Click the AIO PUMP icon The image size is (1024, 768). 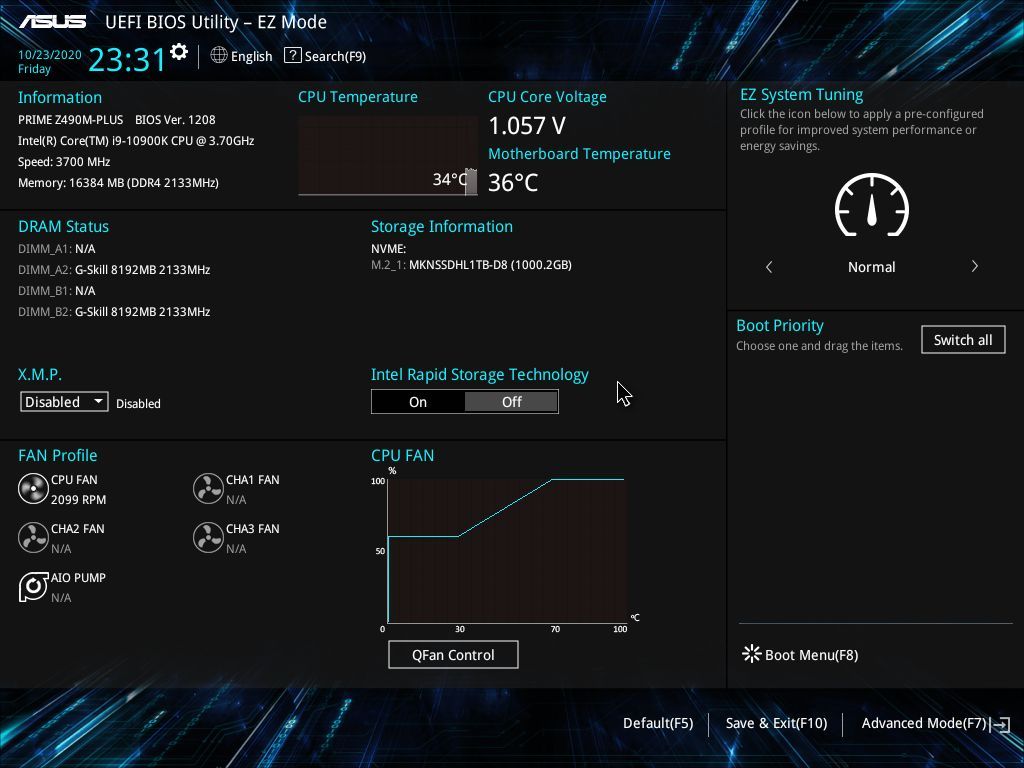click(x=33, y=586)
